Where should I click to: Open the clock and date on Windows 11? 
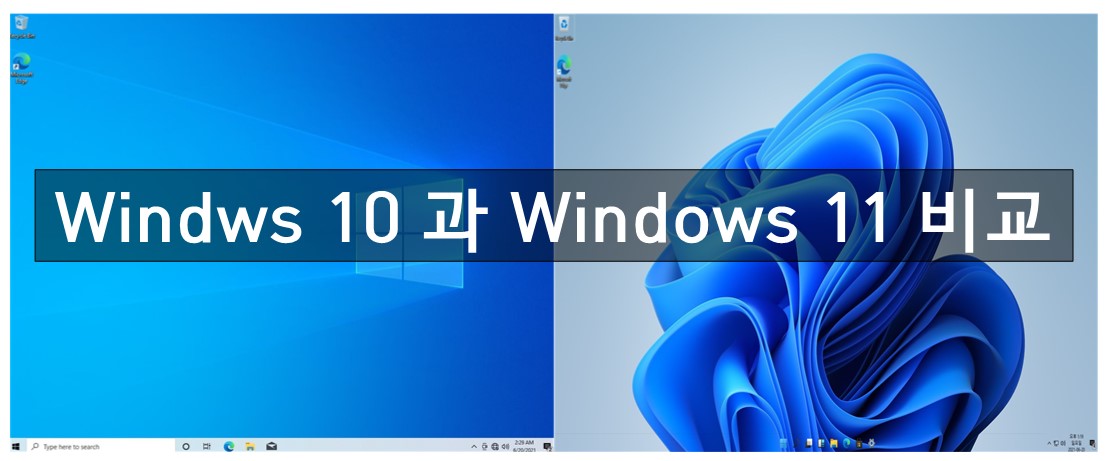click(x=1077, y=443)
